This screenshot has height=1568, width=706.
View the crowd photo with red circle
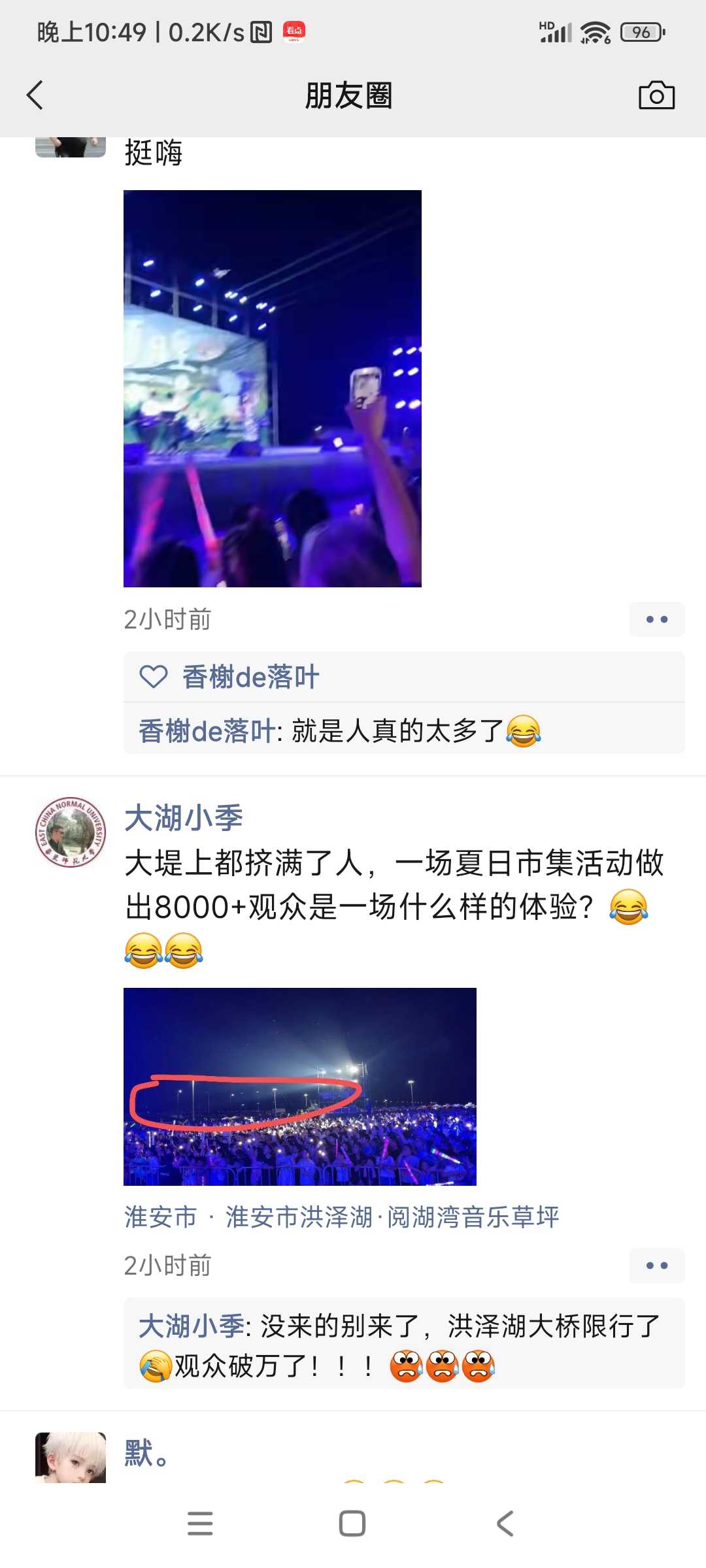click(300, 1086)
